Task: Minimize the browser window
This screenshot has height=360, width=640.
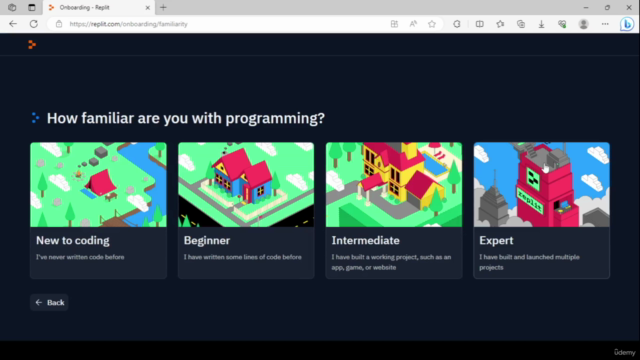Action: coord(586,7)
